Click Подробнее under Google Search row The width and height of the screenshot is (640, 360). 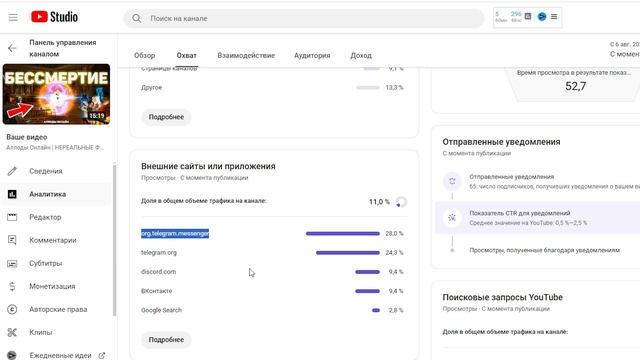(x=166, y=340)
